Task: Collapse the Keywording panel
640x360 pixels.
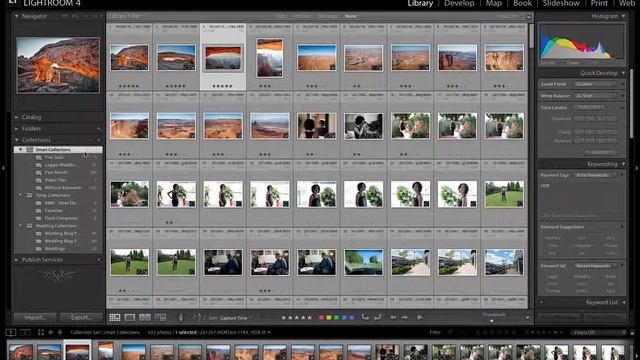Action: click(624, 164)
